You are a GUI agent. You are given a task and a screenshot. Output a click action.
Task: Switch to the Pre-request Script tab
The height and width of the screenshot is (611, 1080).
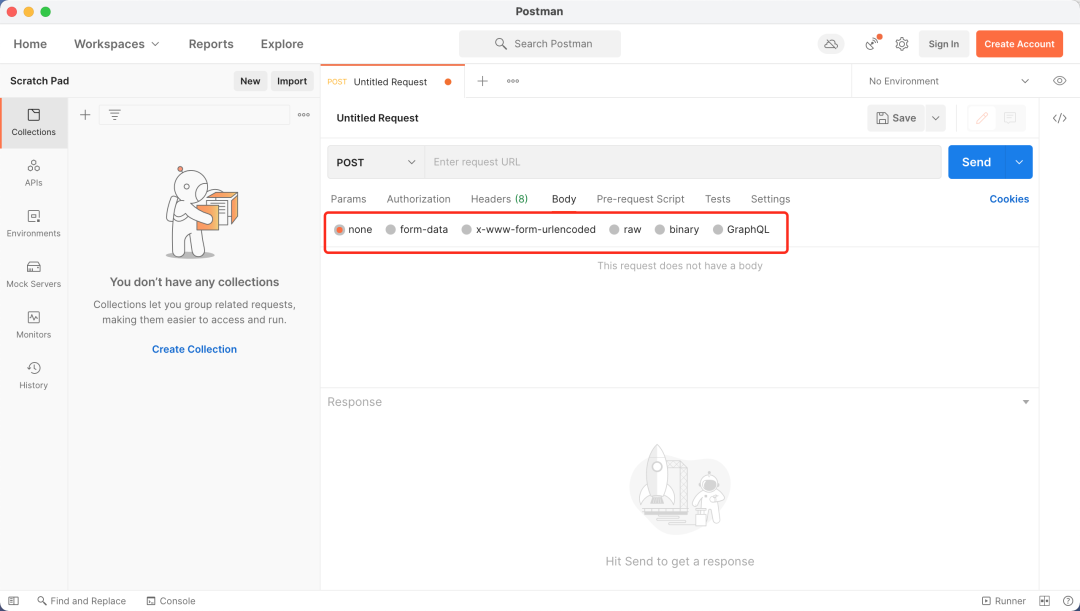tap(641, 199)
